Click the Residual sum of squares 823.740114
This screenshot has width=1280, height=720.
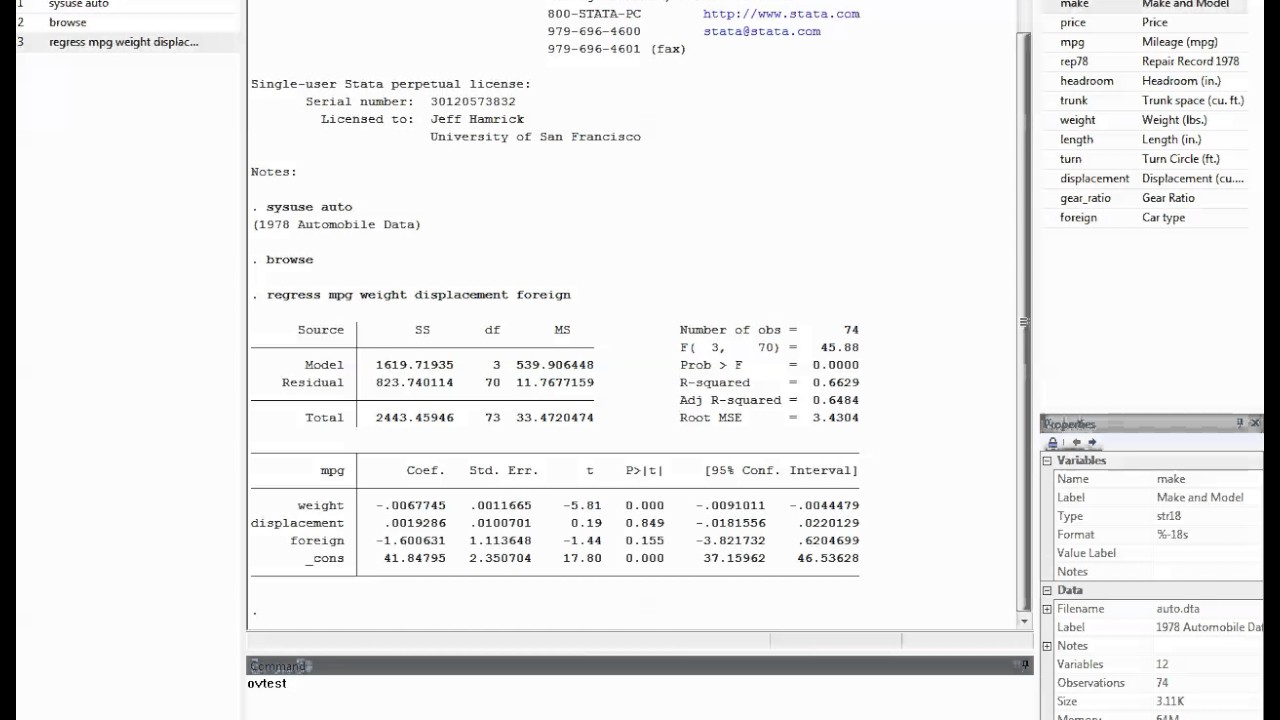coord(414,383)
